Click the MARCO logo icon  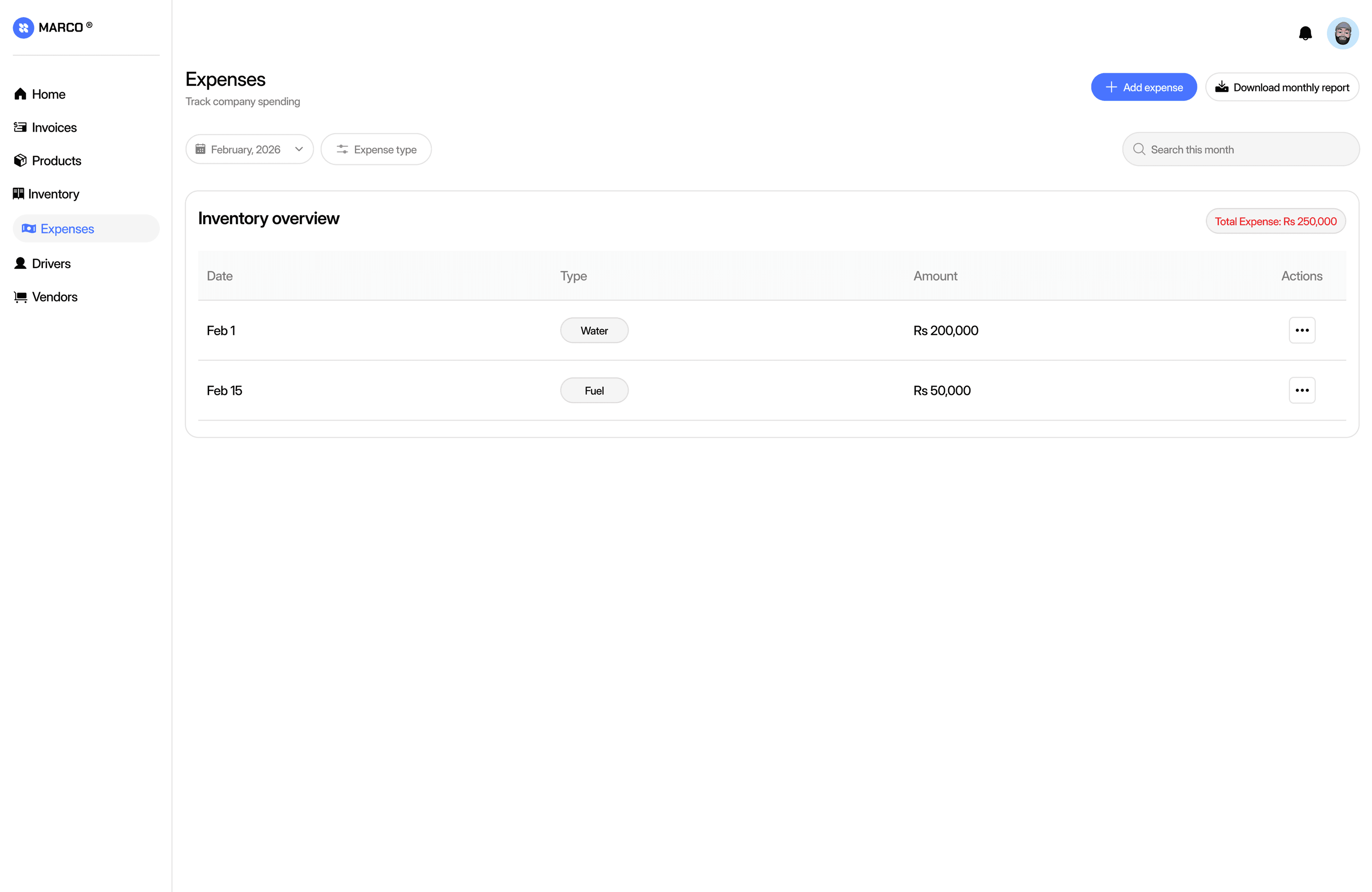pyautogui.click(x=24, y=28)
